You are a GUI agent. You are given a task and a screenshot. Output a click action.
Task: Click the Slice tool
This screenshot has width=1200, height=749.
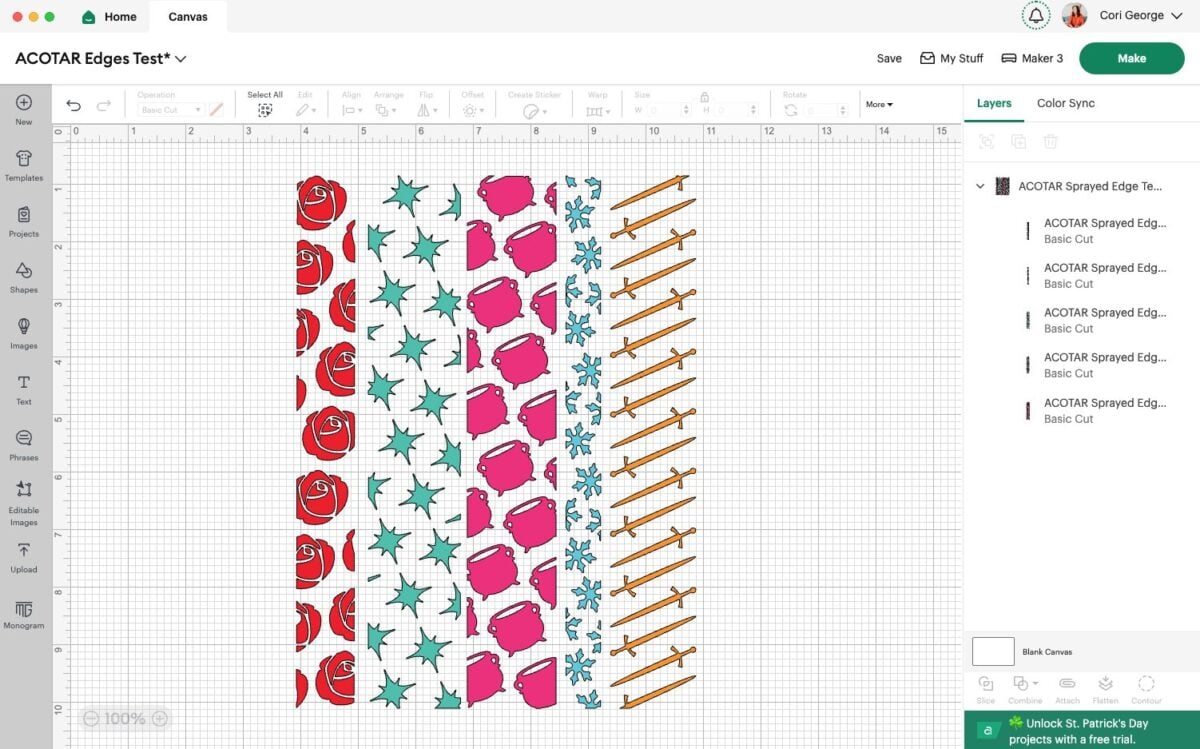click(x=986, y=689)
